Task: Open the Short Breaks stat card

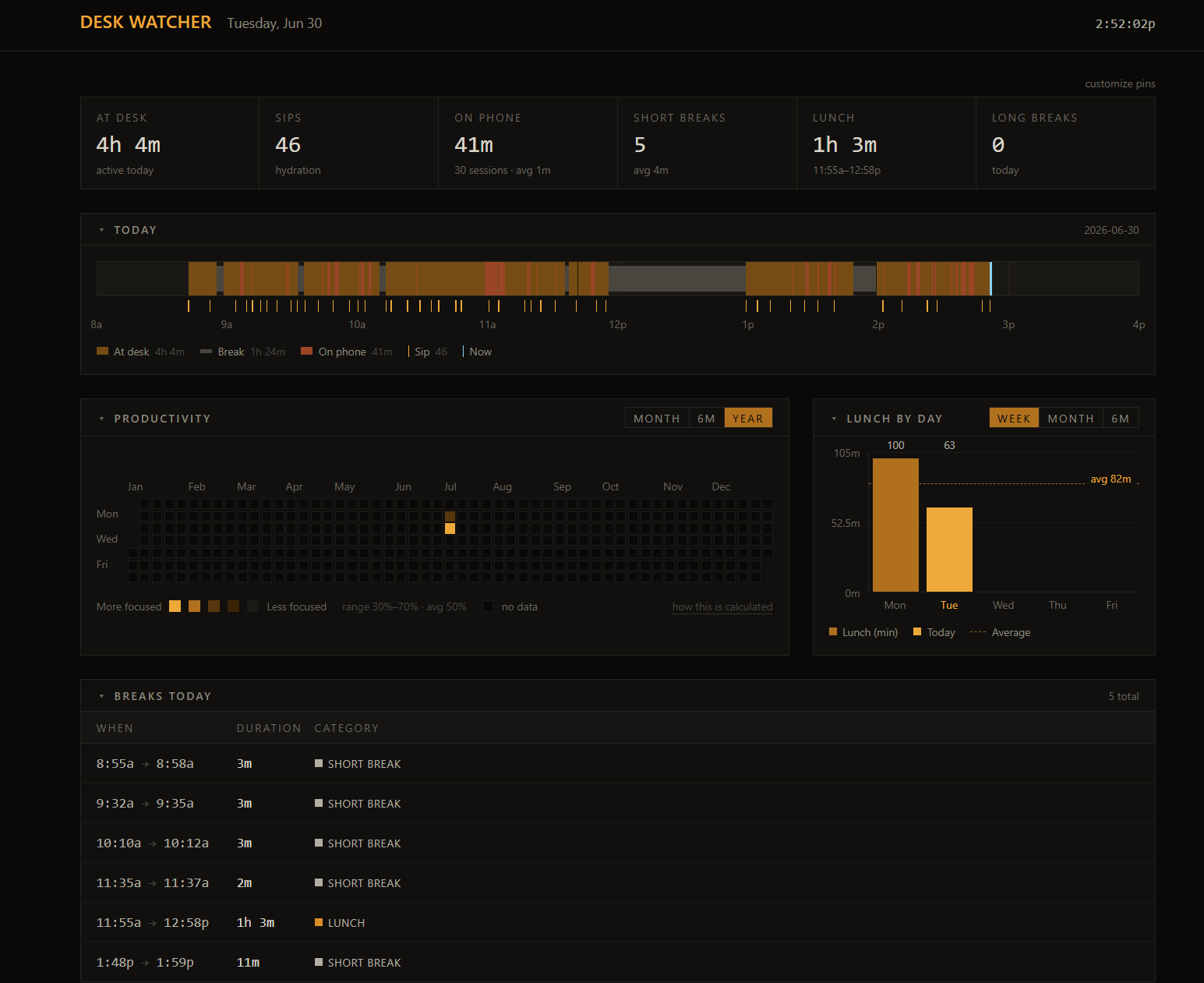Action: point(707,143)
